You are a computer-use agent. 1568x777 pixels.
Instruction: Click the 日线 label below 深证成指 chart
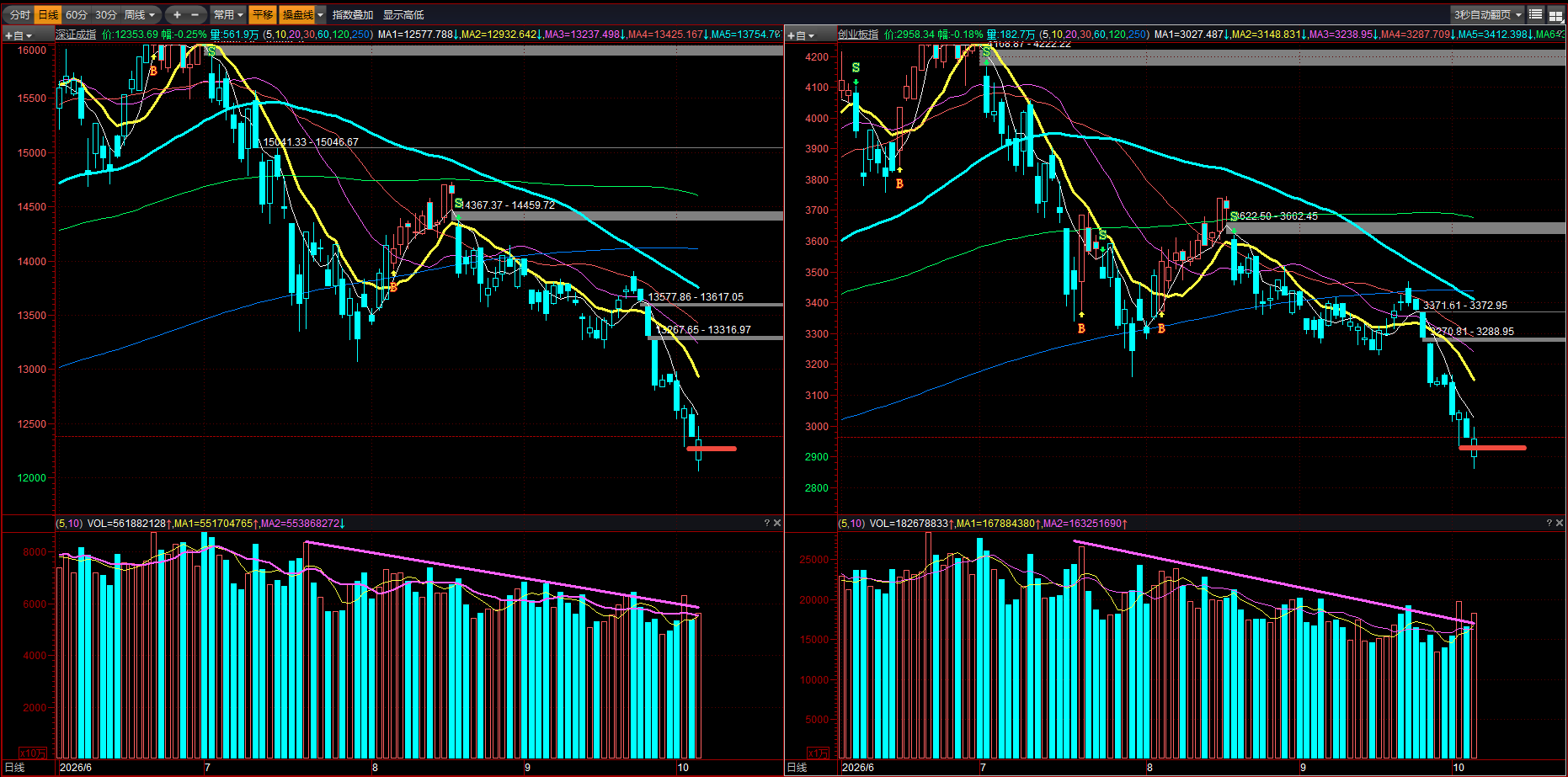(x=15, y=768)
